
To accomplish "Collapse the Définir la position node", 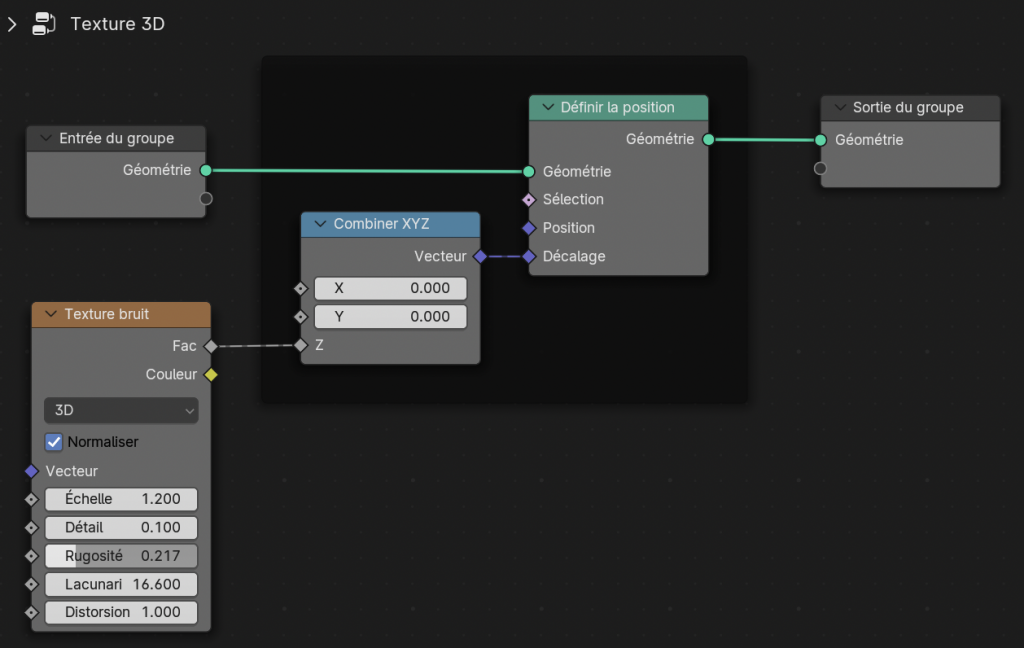I will coord(546,107).
